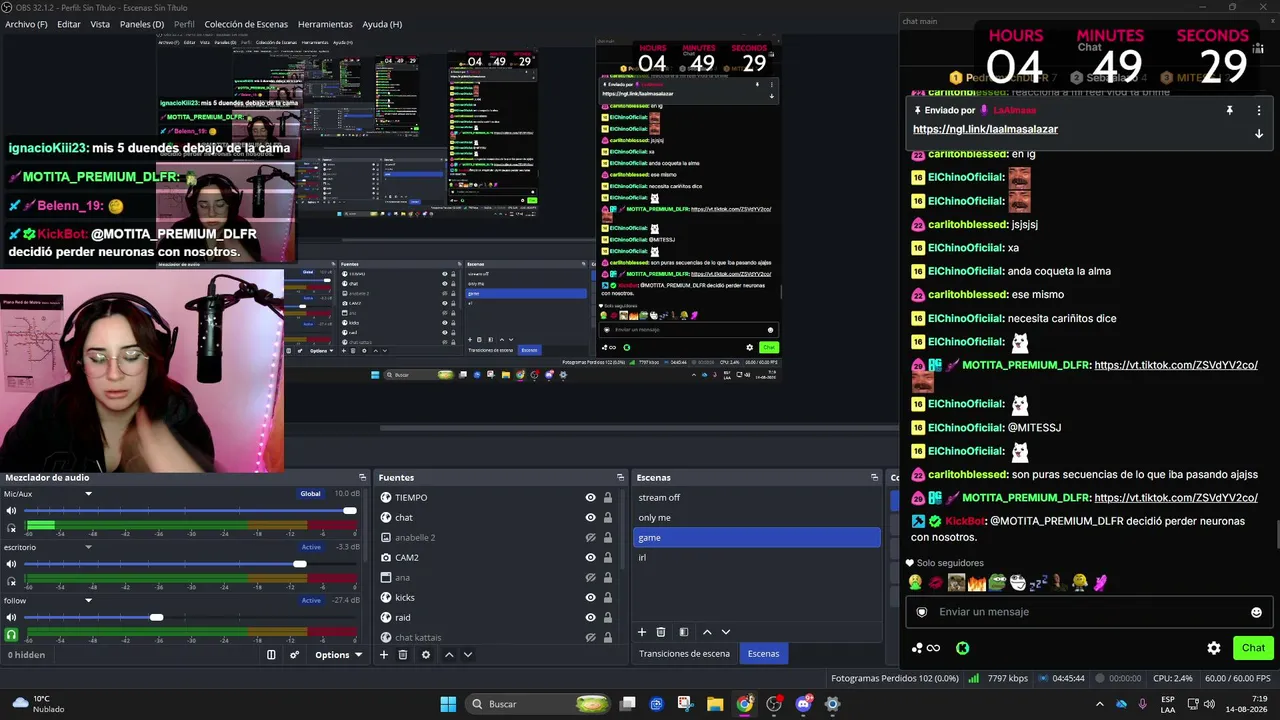Hide the raid source
1280x720 pixels.
pyautogui.click(x=590, y=618)
